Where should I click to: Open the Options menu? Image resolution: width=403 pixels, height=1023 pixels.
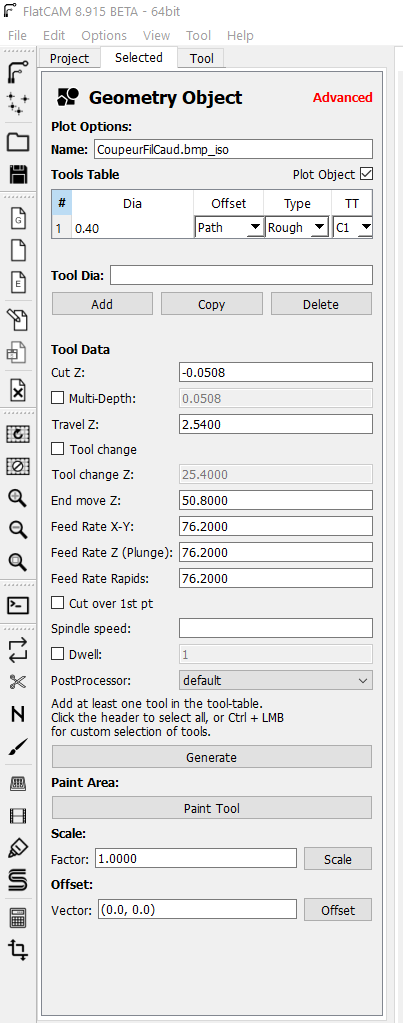click(104, 35)
